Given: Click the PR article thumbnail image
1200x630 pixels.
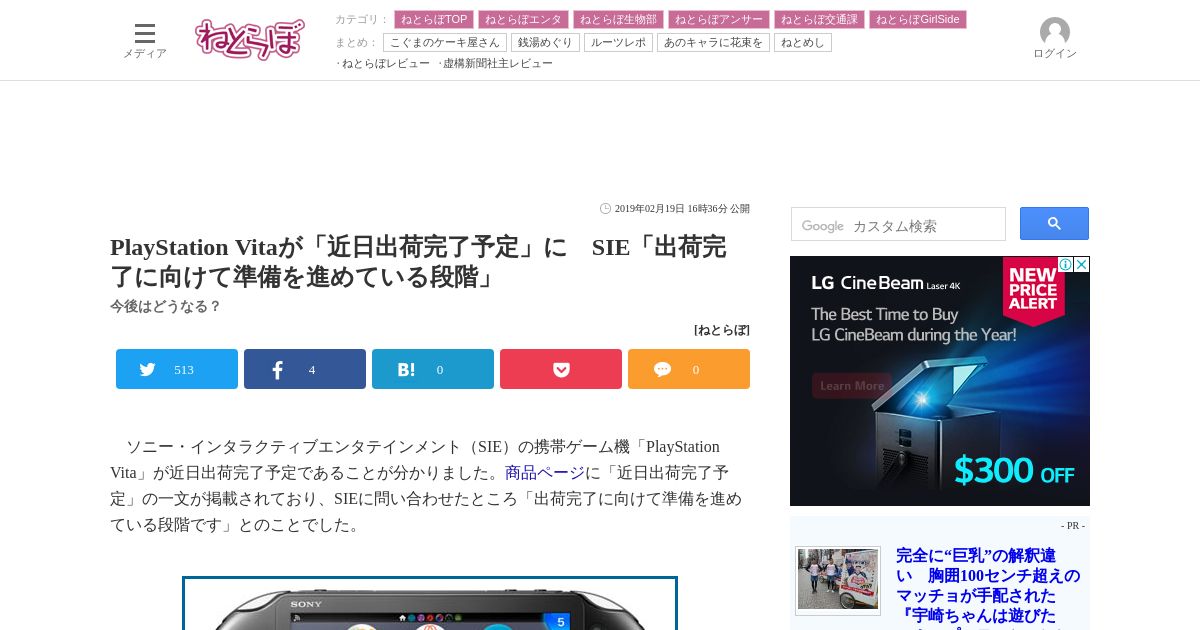Looking at the screenshot, I should [838, 580].
